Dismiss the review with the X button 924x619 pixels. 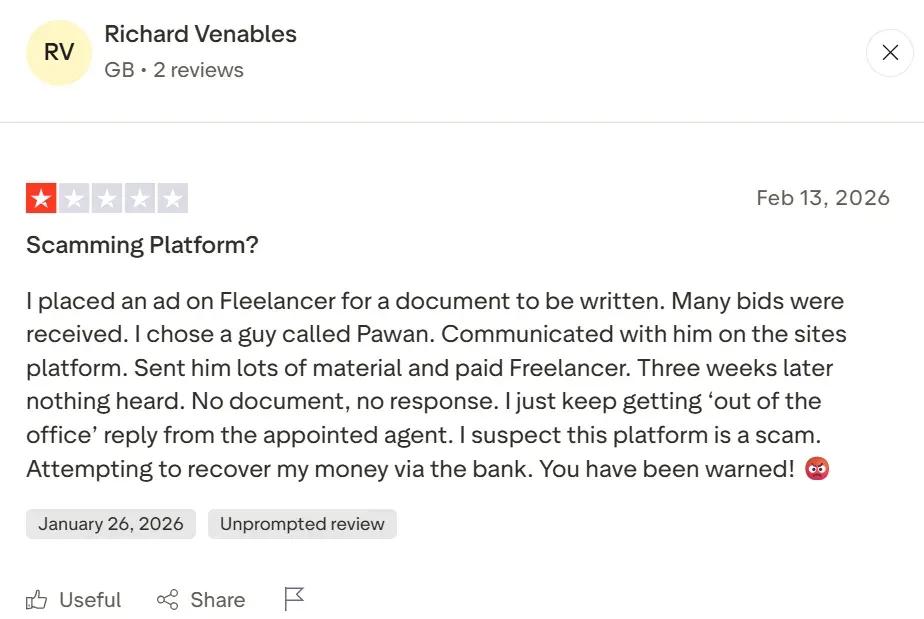[889, 52]
